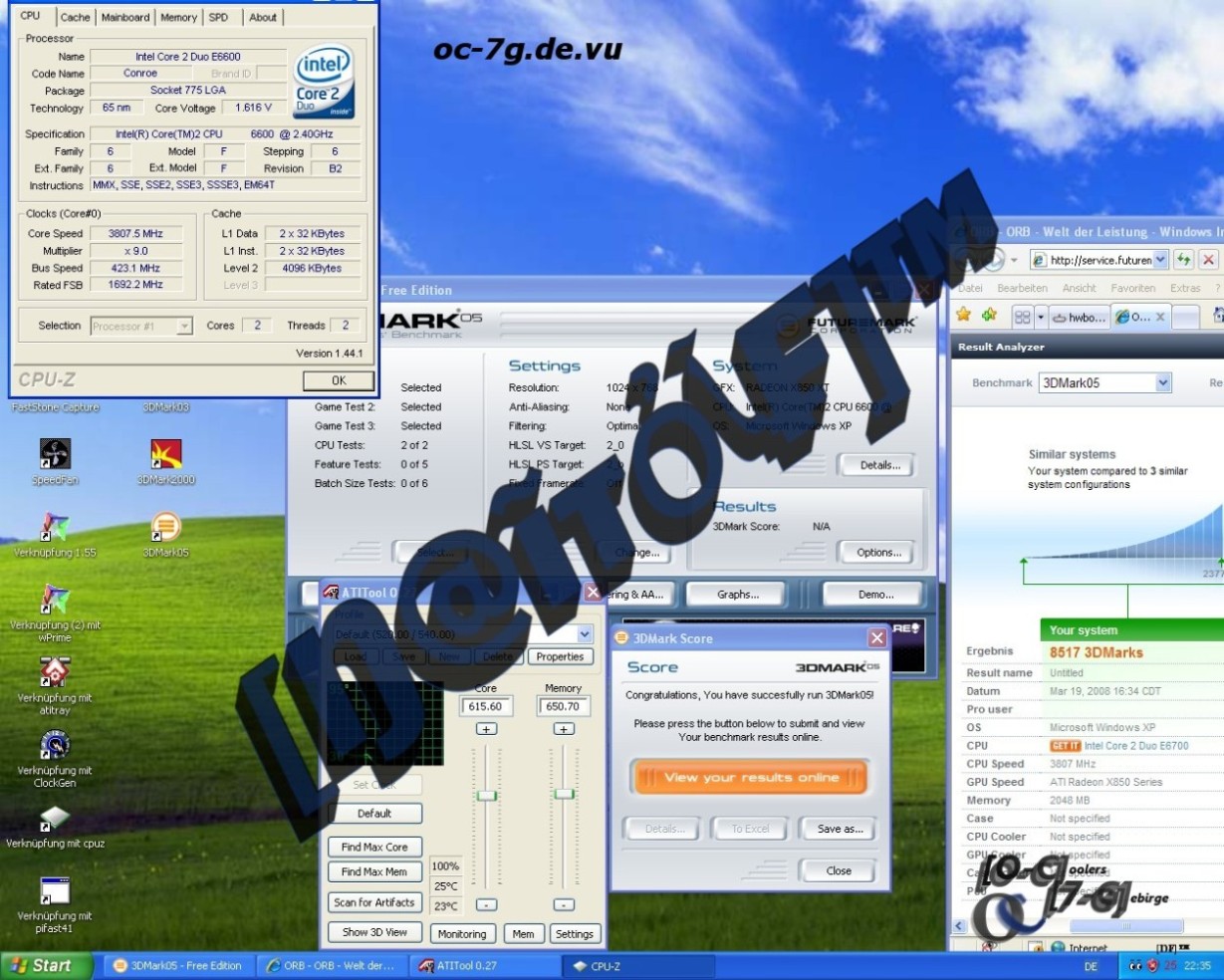Screen dimensions: 1224x980
Task: Decrease core clock with minus button
Action: [x=486, y=904]
